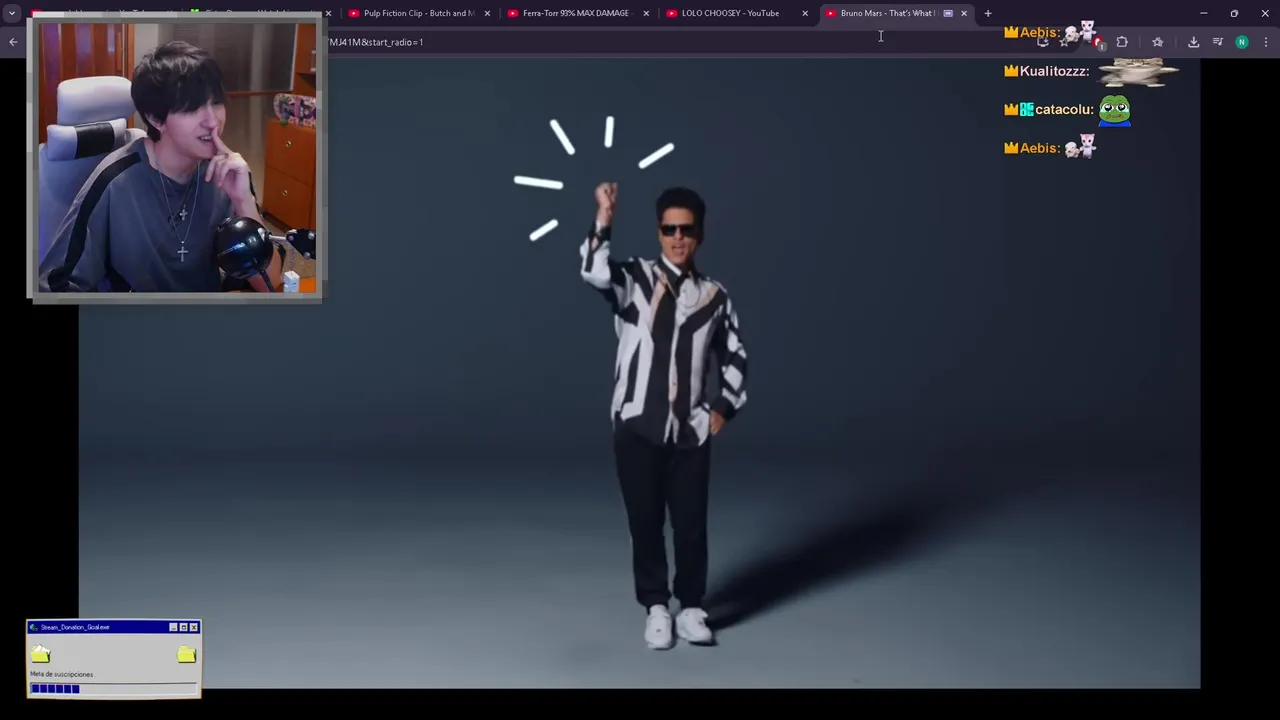Minimize the browser window
The image size is (1280, 720).
click(x=1204, y=13)
